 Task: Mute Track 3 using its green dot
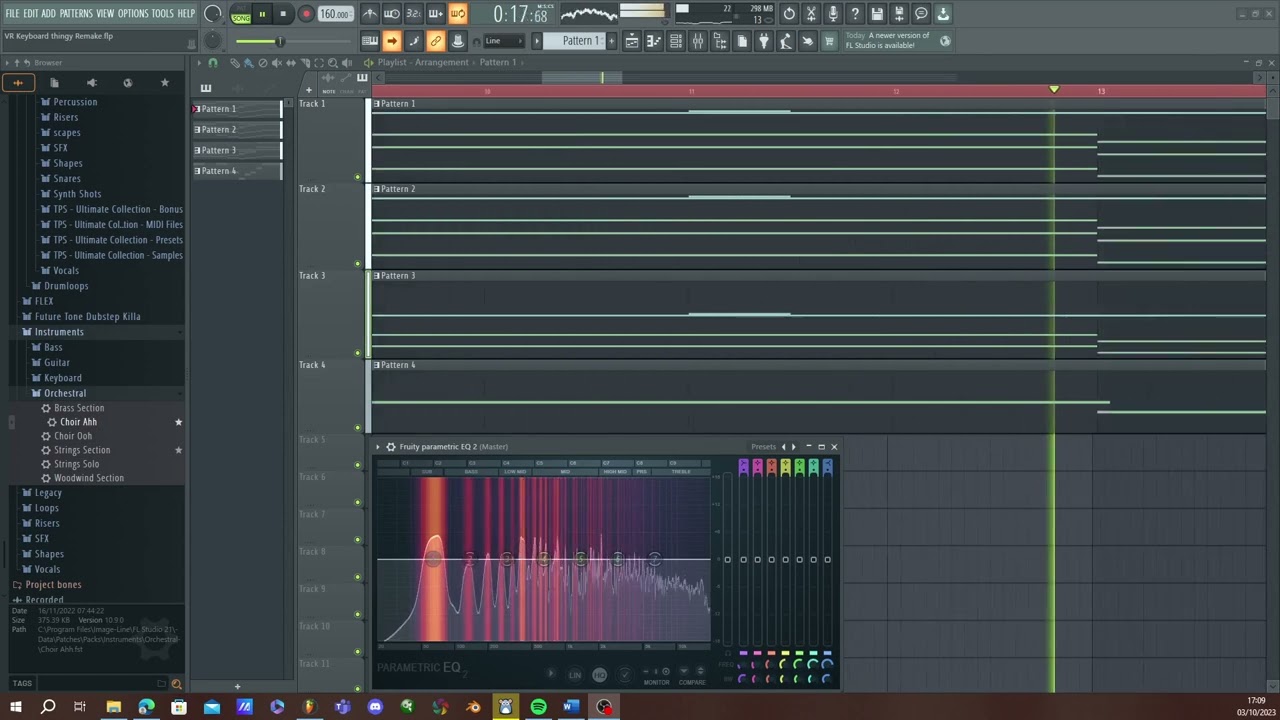click(x=358, y=352)
